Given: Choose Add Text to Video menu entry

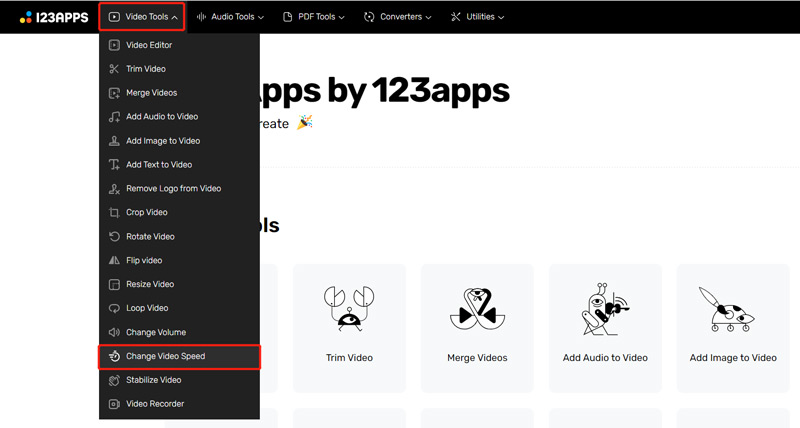Looking at the screenshot, I should click(x=179, y=165).
